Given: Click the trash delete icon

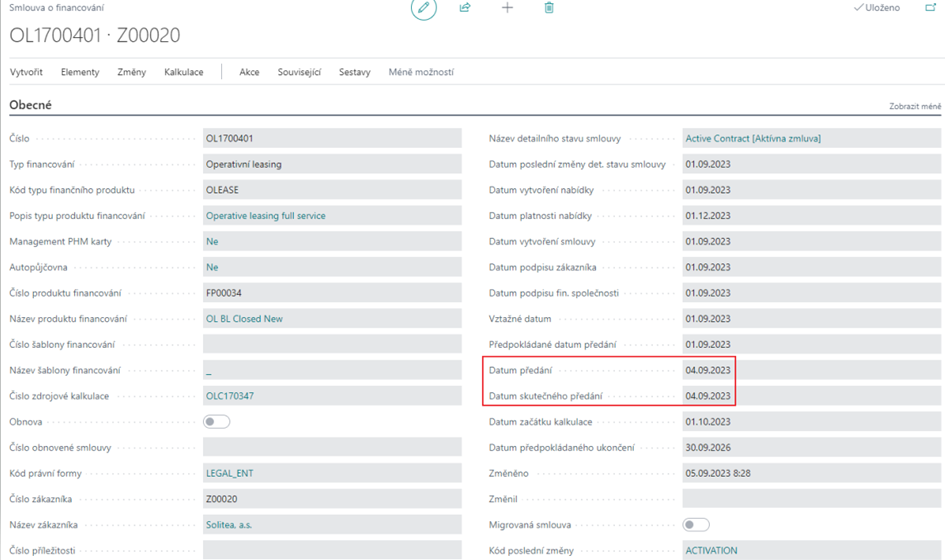Looking at the screenshot, I should tap(549, 8).
